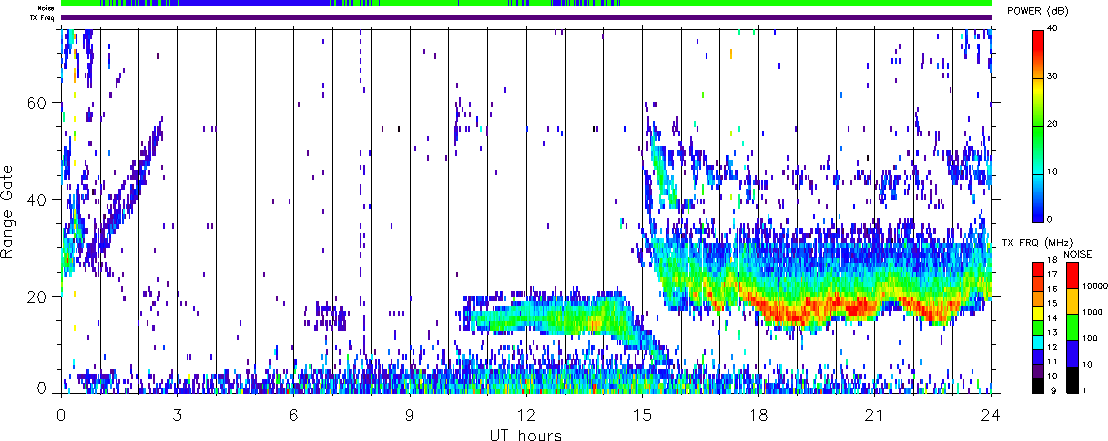Click the '12' tick label on the UT hours axis
Viewport: 1108px width, 441px height.
(x=526, y=416)
